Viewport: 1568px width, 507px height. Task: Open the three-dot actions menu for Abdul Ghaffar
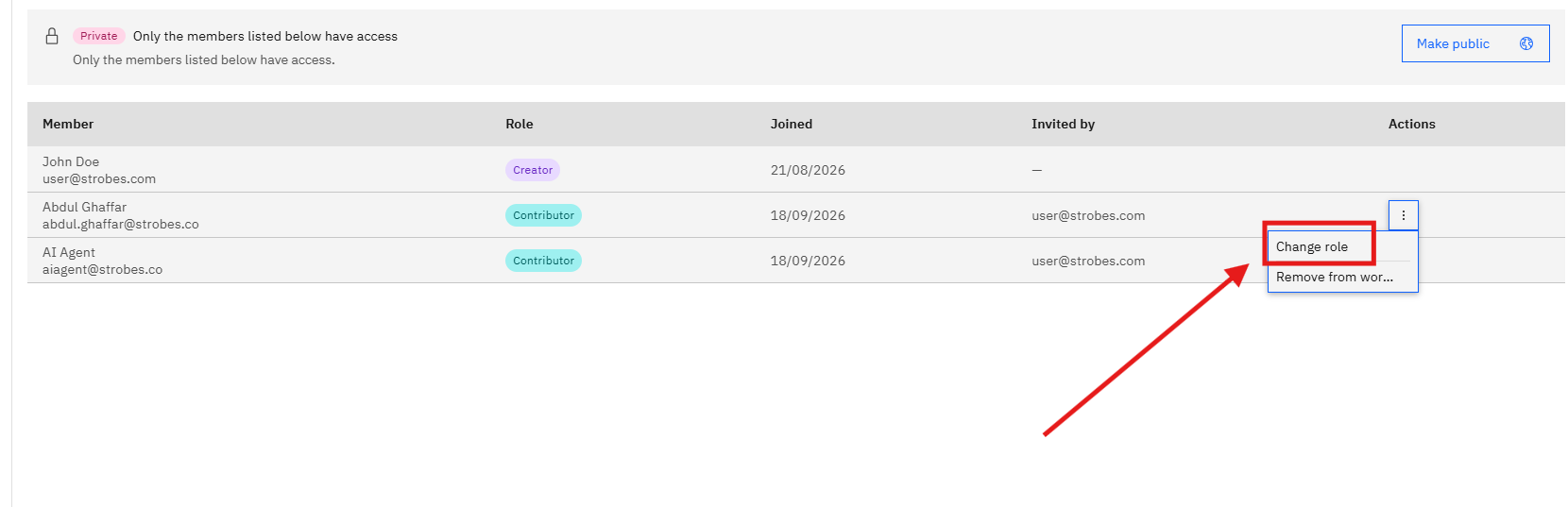[x=1404, y=215]
